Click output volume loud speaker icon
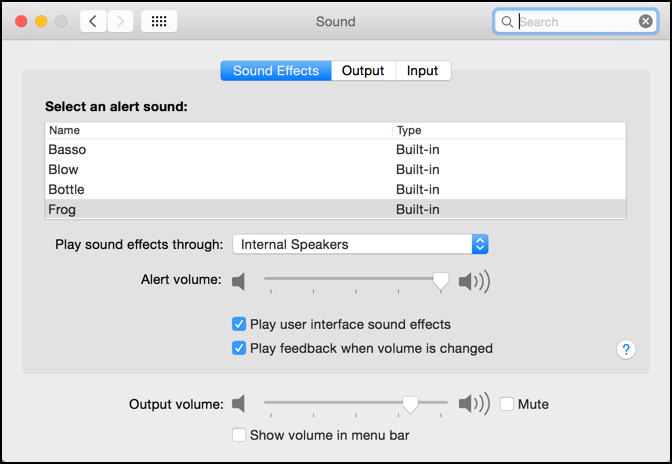Screen dimensions: 672x464 point(474,404)
